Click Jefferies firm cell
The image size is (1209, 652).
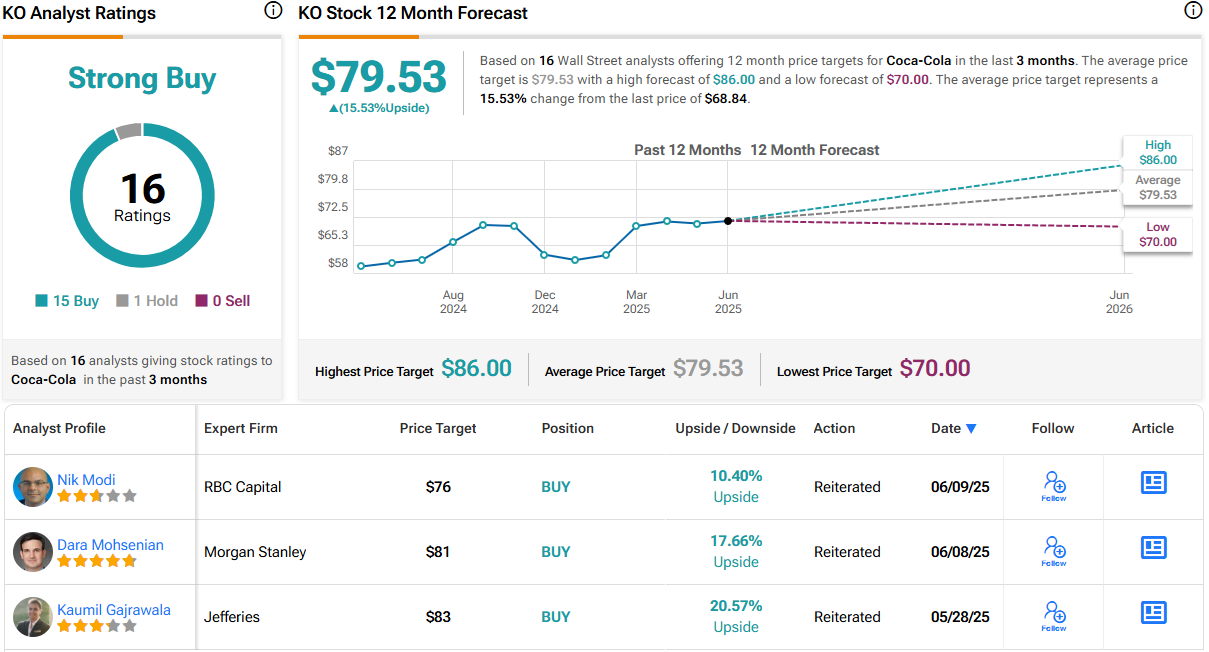[x=232, y=617]
